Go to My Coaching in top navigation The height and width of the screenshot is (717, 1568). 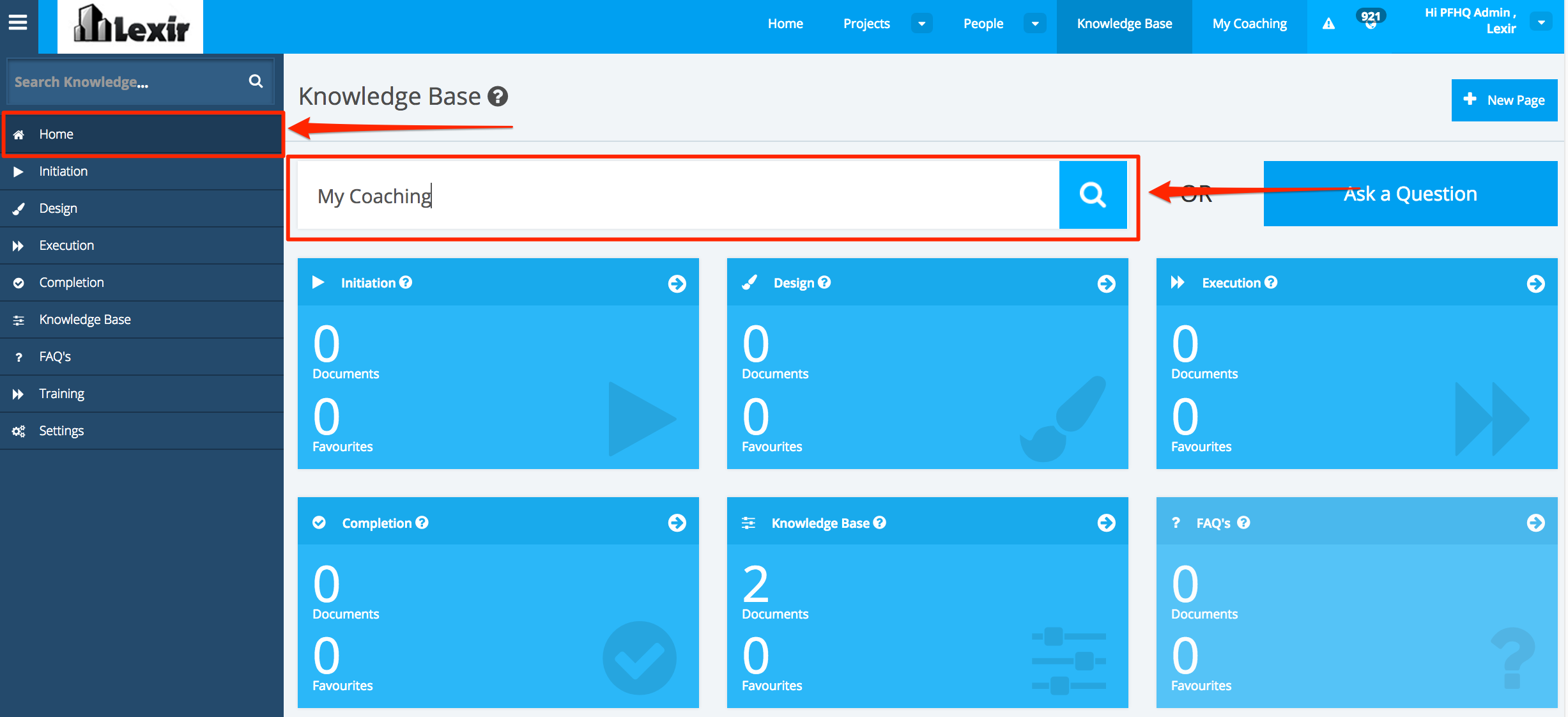pyautogui.click(x=1249, y=24)
